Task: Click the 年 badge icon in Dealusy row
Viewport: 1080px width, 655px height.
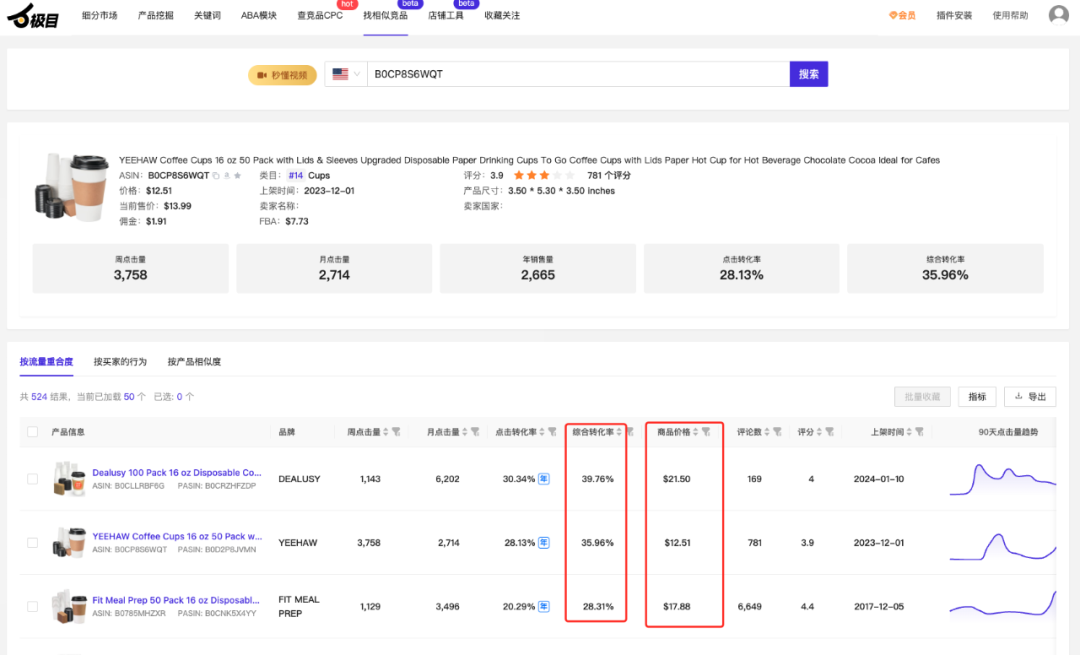Action: tap(543, 479)
